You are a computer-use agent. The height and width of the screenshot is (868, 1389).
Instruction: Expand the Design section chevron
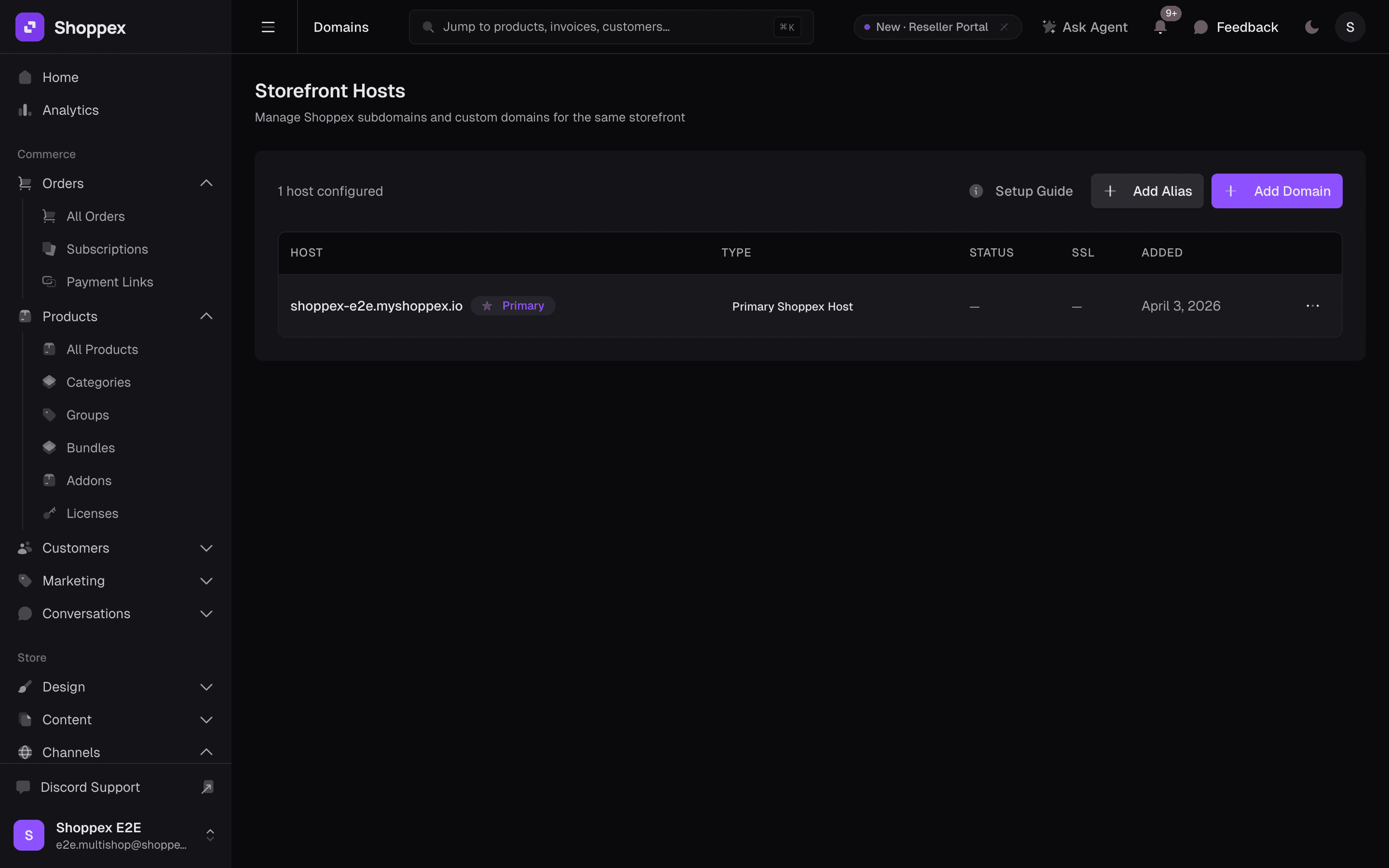pos(206,687)
